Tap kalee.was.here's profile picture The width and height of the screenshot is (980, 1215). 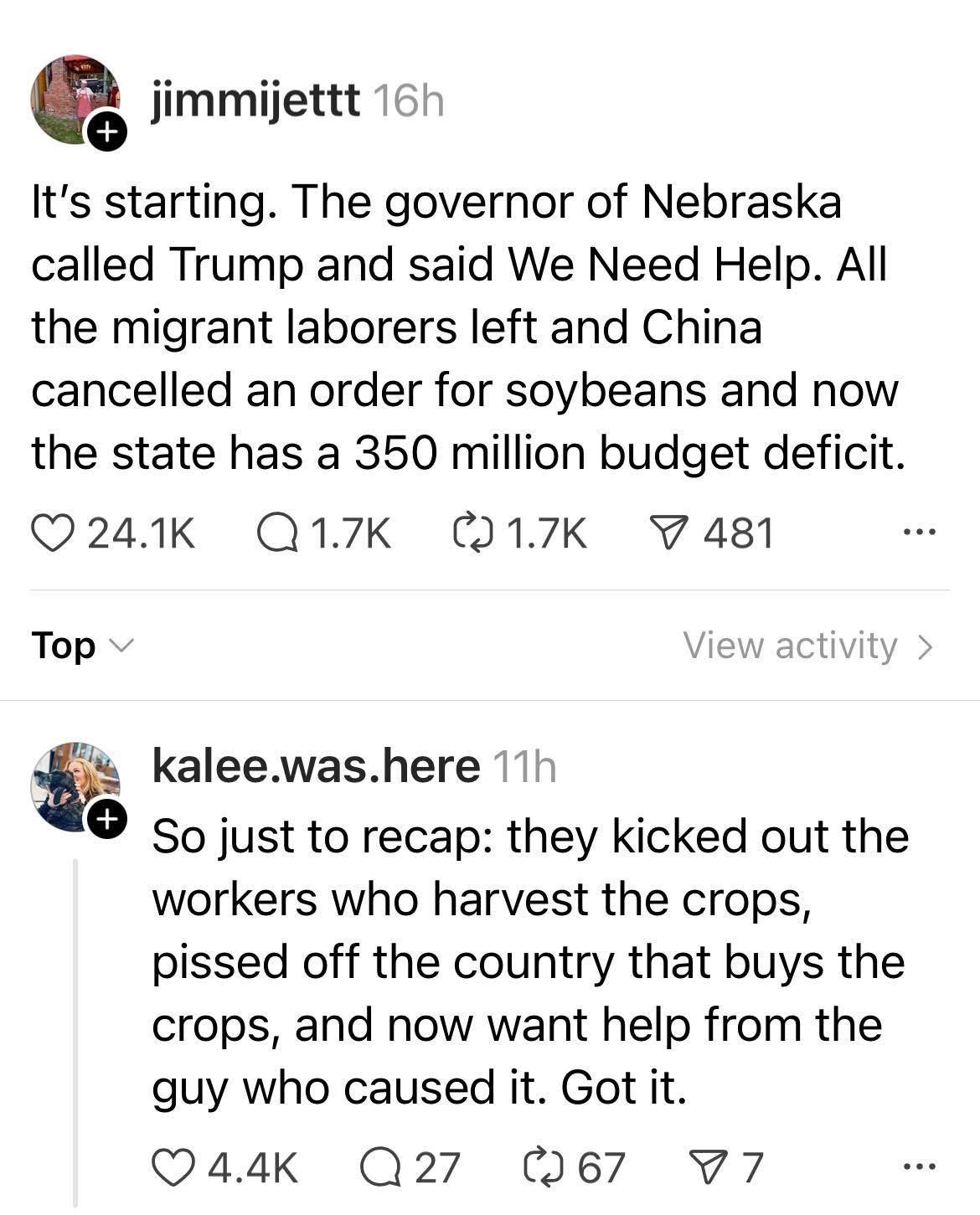tap(72, 785)
